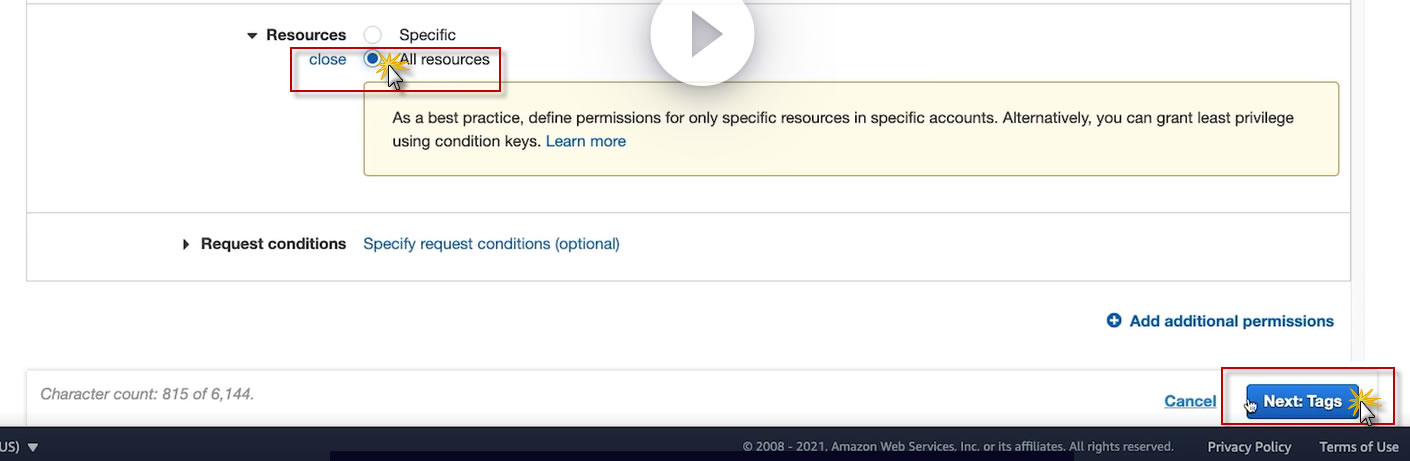Click the Character count text
The height and width of the screenshot is (461, 1410).
pos(147,394)
